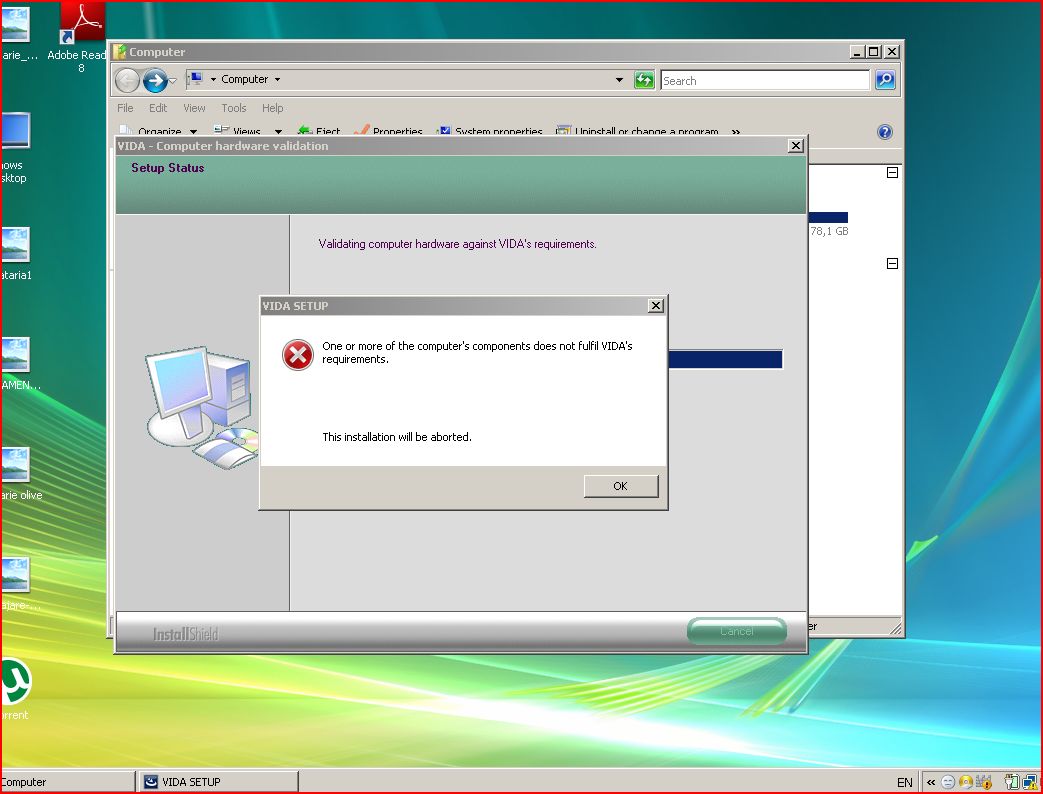
Task: Open the Tools menu
Action: [233, 108]
